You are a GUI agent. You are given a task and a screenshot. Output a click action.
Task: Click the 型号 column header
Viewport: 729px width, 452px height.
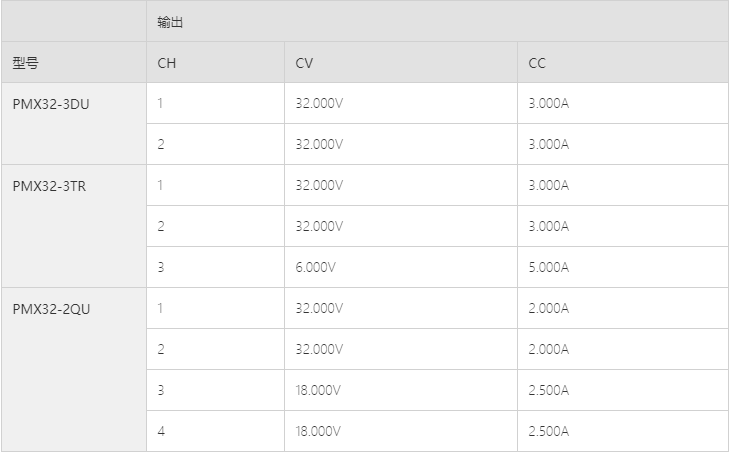(x=26, y=63)
